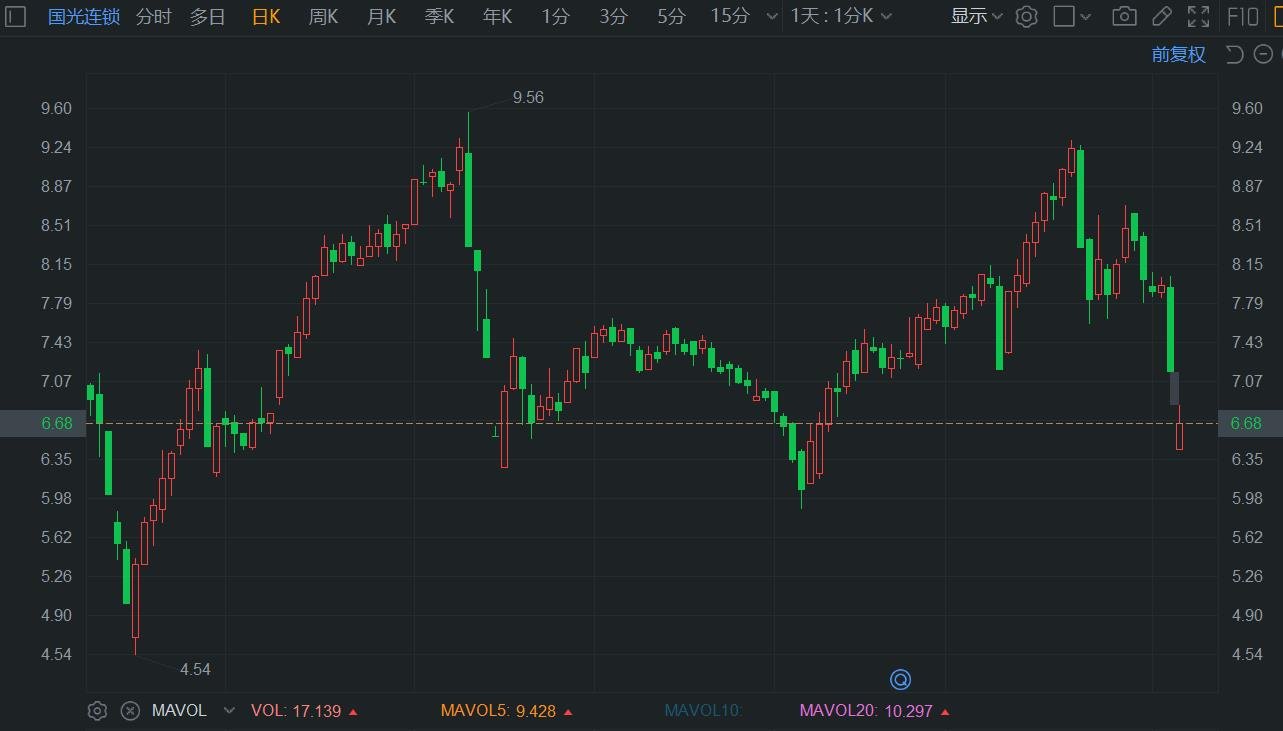The height and width of the screenshot is (731, 1283).
Task: Select the 日K daily candlestick tab
Action: 266,16
